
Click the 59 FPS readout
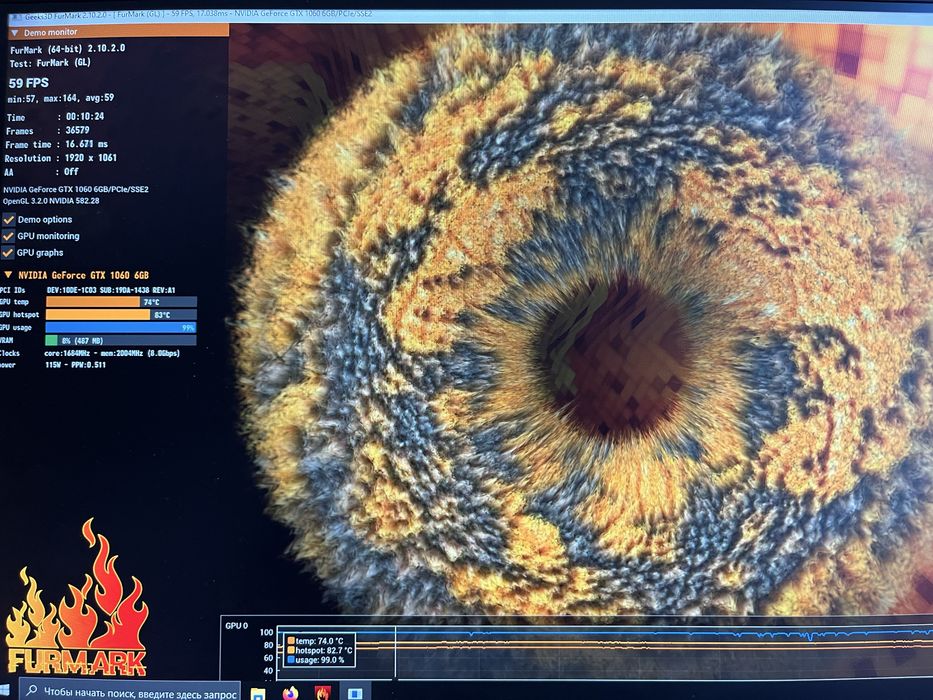pos(29,83)
